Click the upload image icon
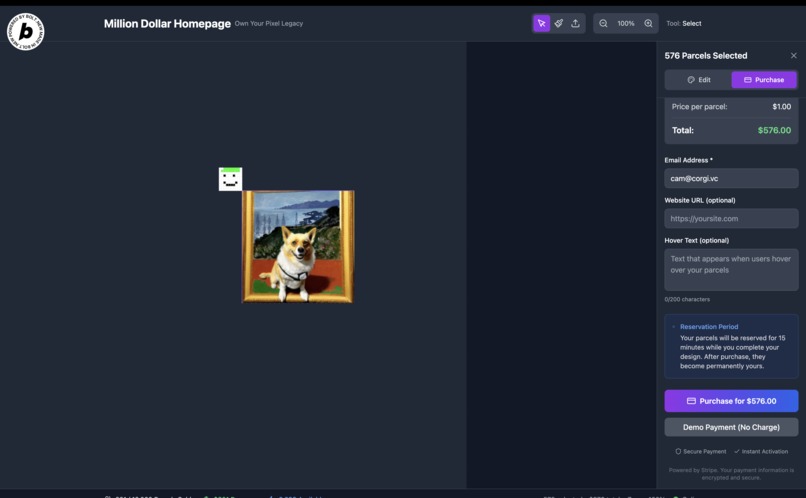Viewport: 806px width, 498px height. click(x=576, y=23)
